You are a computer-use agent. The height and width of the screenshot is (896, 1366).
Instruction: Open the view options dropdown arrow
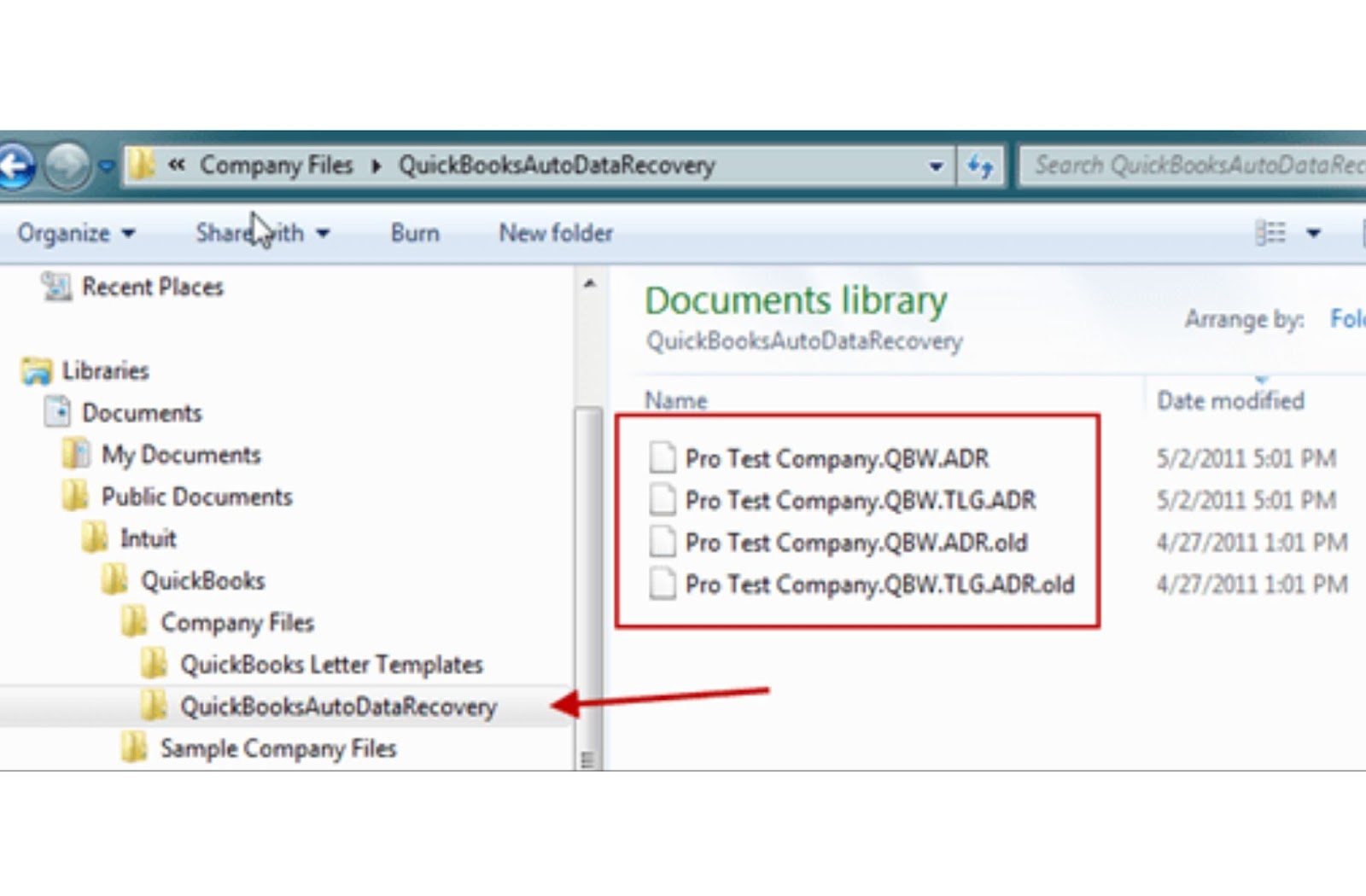coord(1314,233)
